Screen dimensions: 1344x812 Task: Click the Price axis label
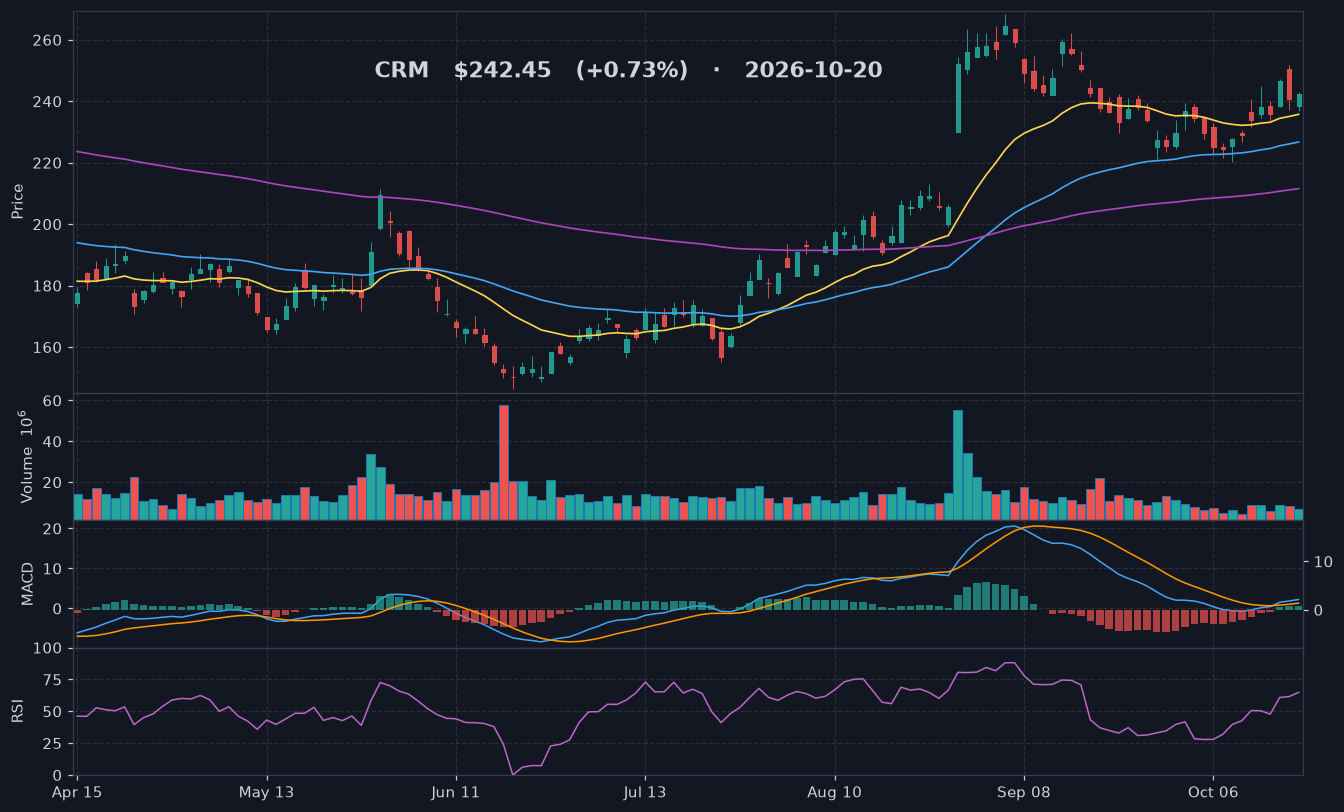17,202
